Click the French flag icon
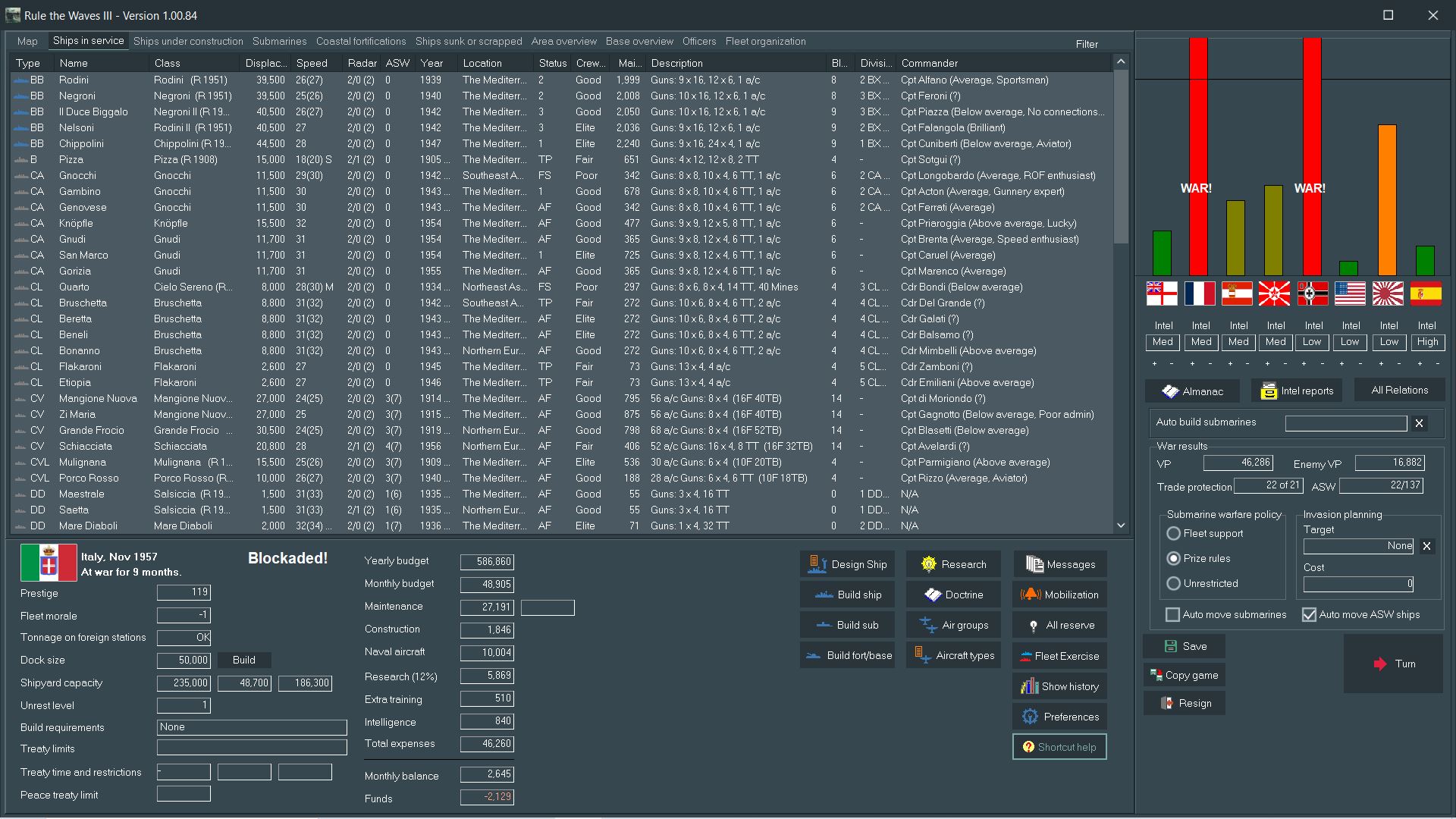The image size is (1456, 819). pos(1200,293)
